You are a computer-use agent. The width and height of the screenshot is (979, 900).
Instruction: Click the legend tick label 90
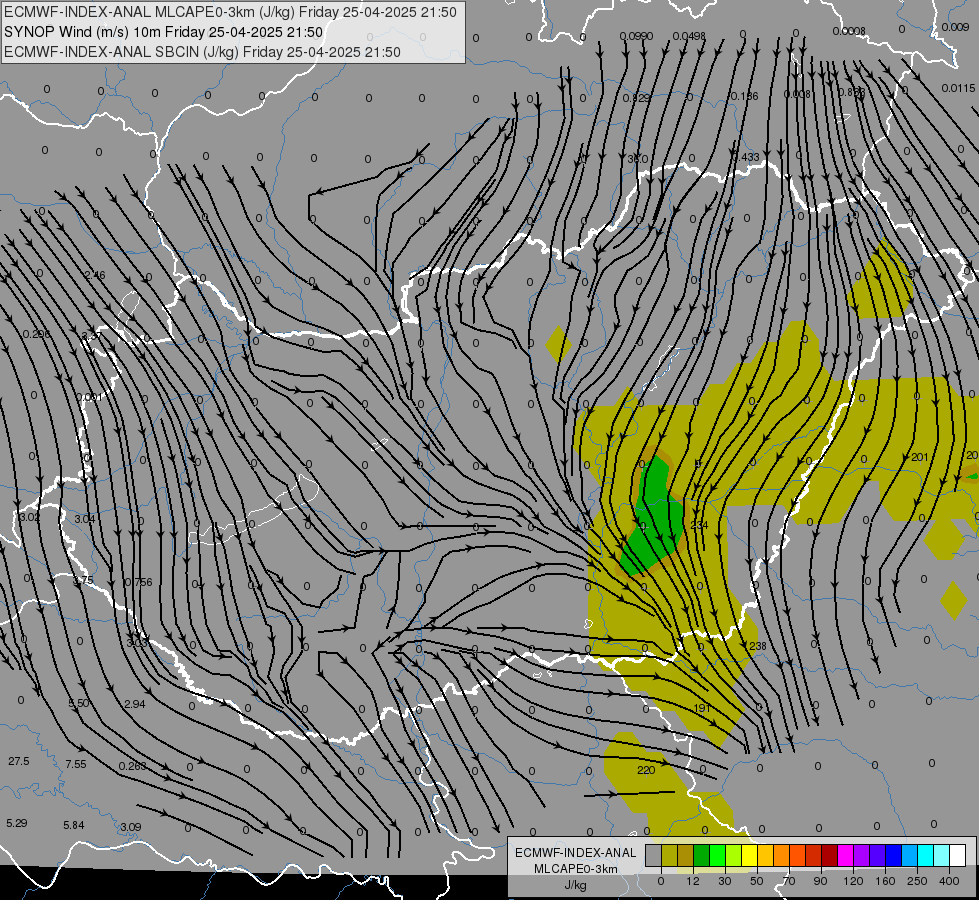[x=820, y=881]
